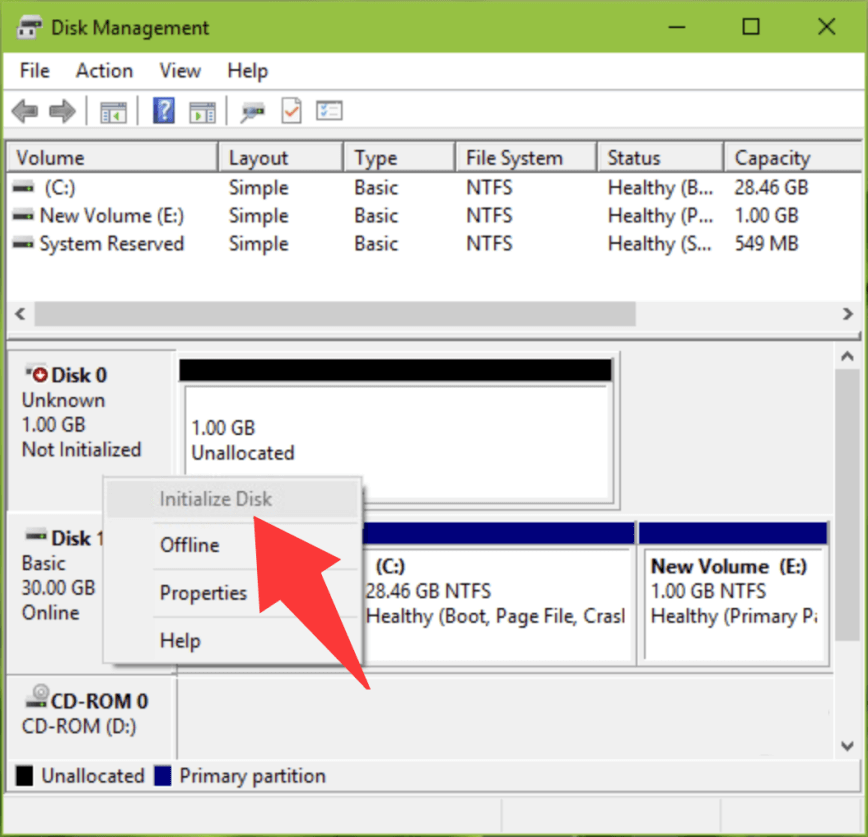The image size is (868, 837).
Task: Show the Action pane via its toolbar icon
Action: pyautogui.click(x=203, y=110)
